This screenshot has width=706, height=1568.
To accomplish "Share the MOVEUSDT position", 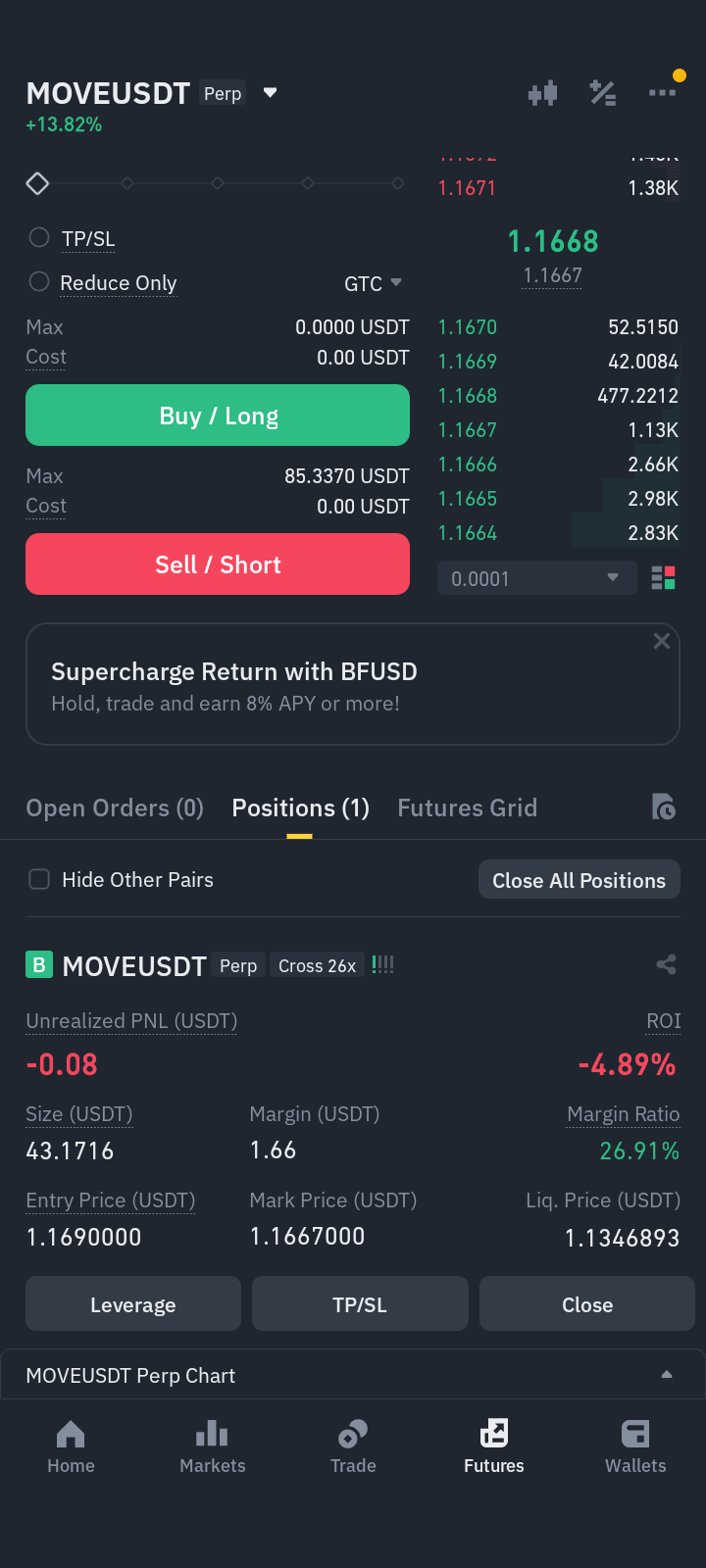I will [667, 965].
